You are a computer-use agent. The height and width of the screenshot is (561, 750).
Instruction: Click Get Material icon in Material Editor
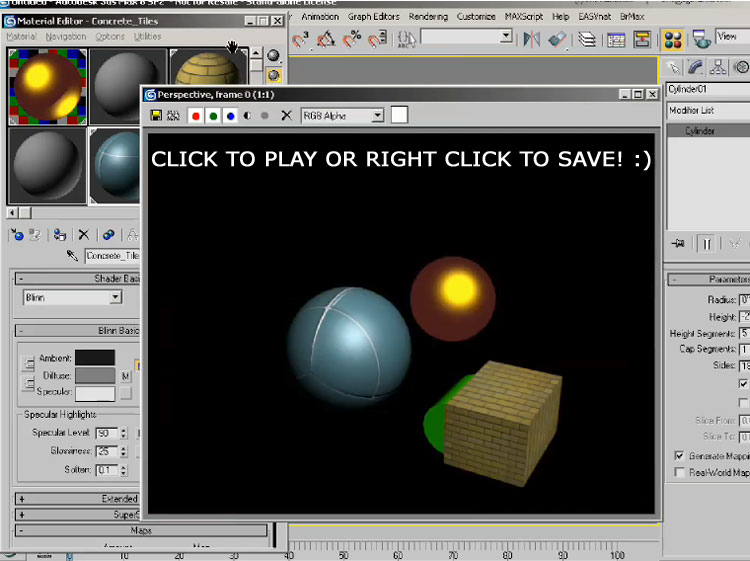pos(16,235)
